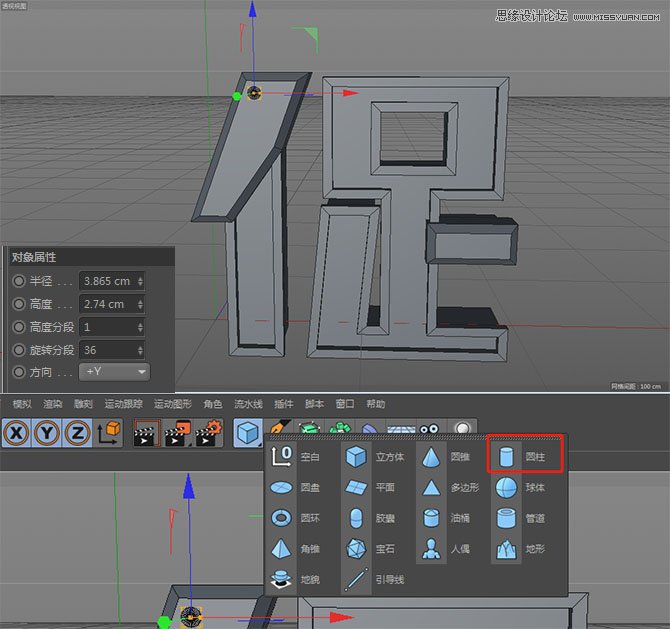The height and width of the screenshot is (629, 670).
Task: Open the 方向 +Y dropdown
Action: tap(115, 372)
